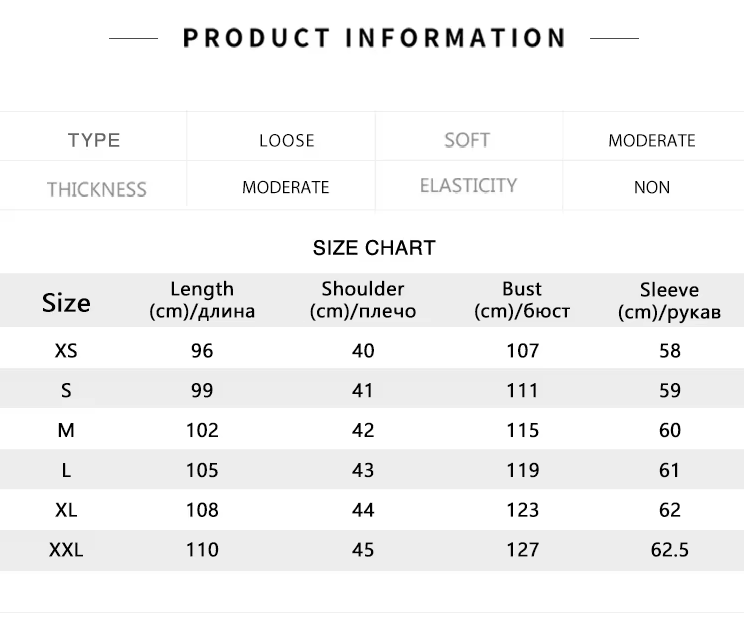Click the SIZE CHART title
Image resolution: width=744 pixels, height=621 pixels.
[x=374, y=248]
